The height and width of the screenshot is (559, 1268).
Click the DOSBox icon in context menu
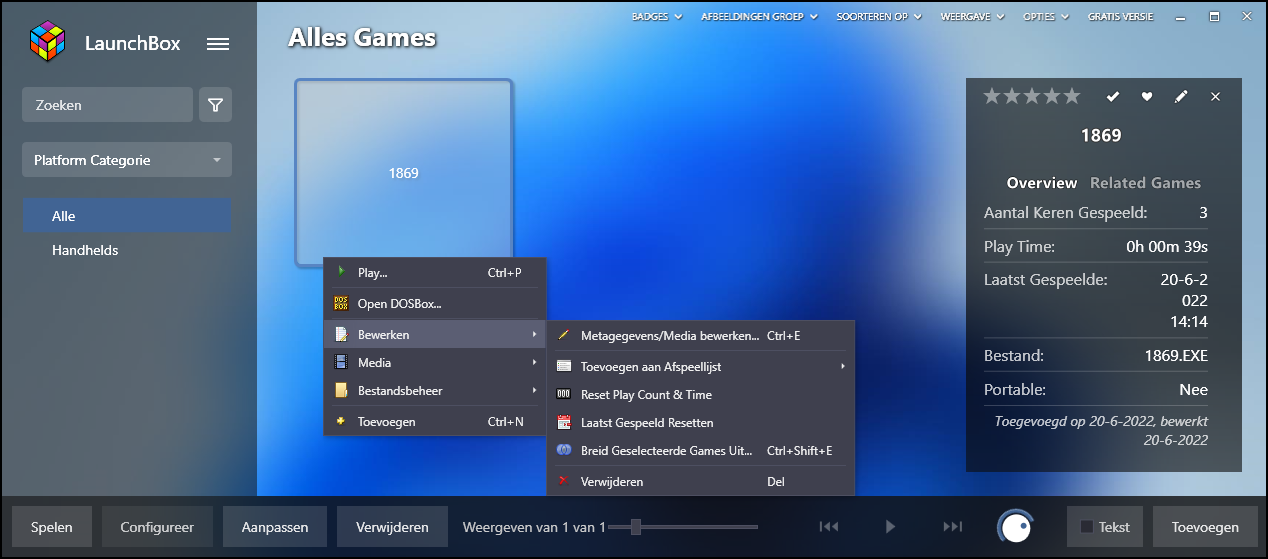coord(341,303)
